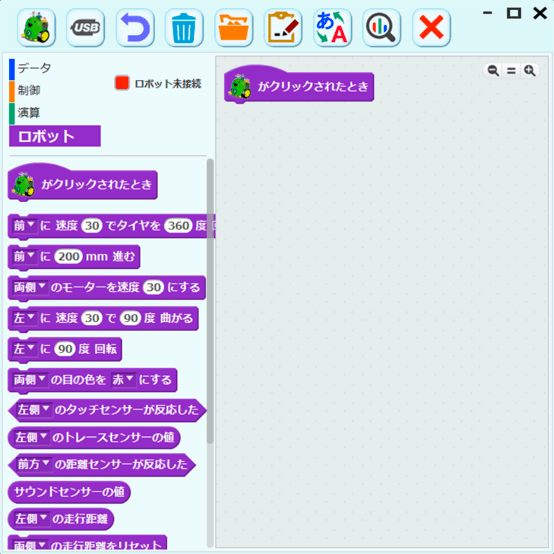This screenshot has height=554, width=554.
Task: Open 左 dropdown in 曲がる block
Action: point(24,318)
